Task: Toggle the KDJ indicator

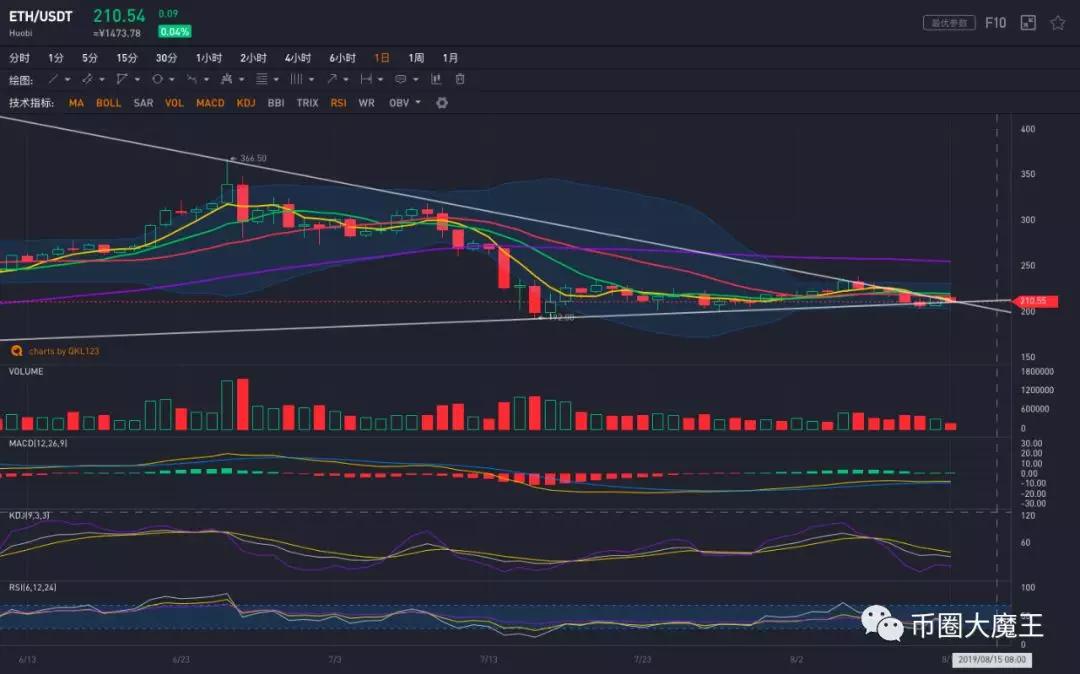Action: (x=246, y=103)
